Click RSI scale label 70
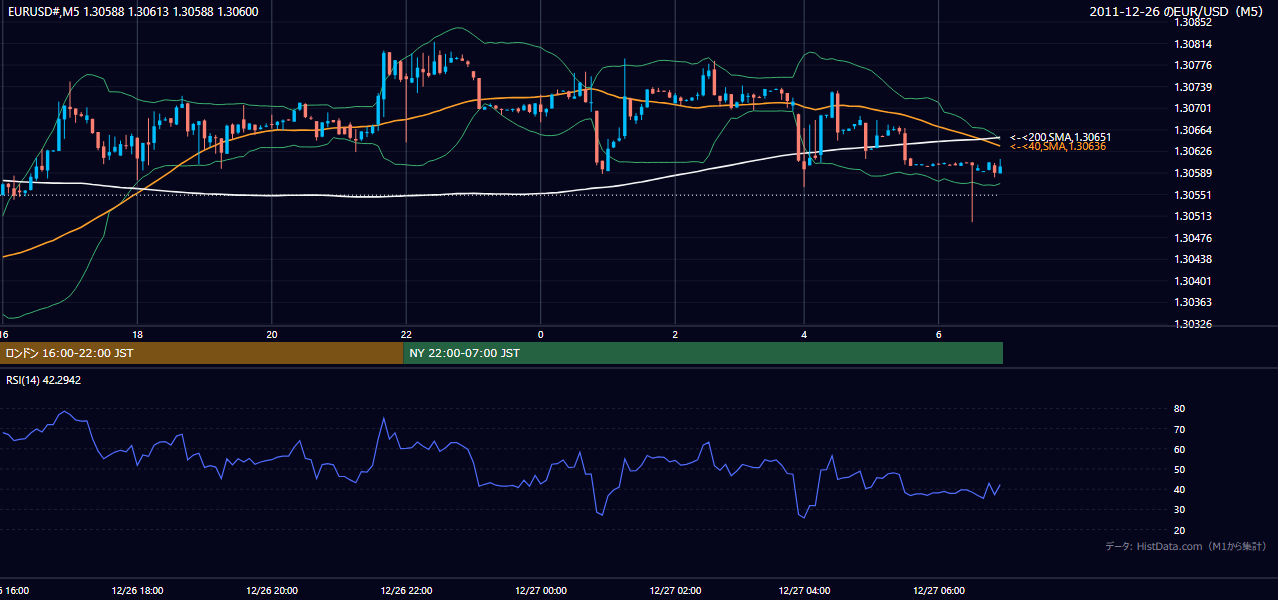1278x600 pixels. pyautogui.click(x=1180, y=429)
